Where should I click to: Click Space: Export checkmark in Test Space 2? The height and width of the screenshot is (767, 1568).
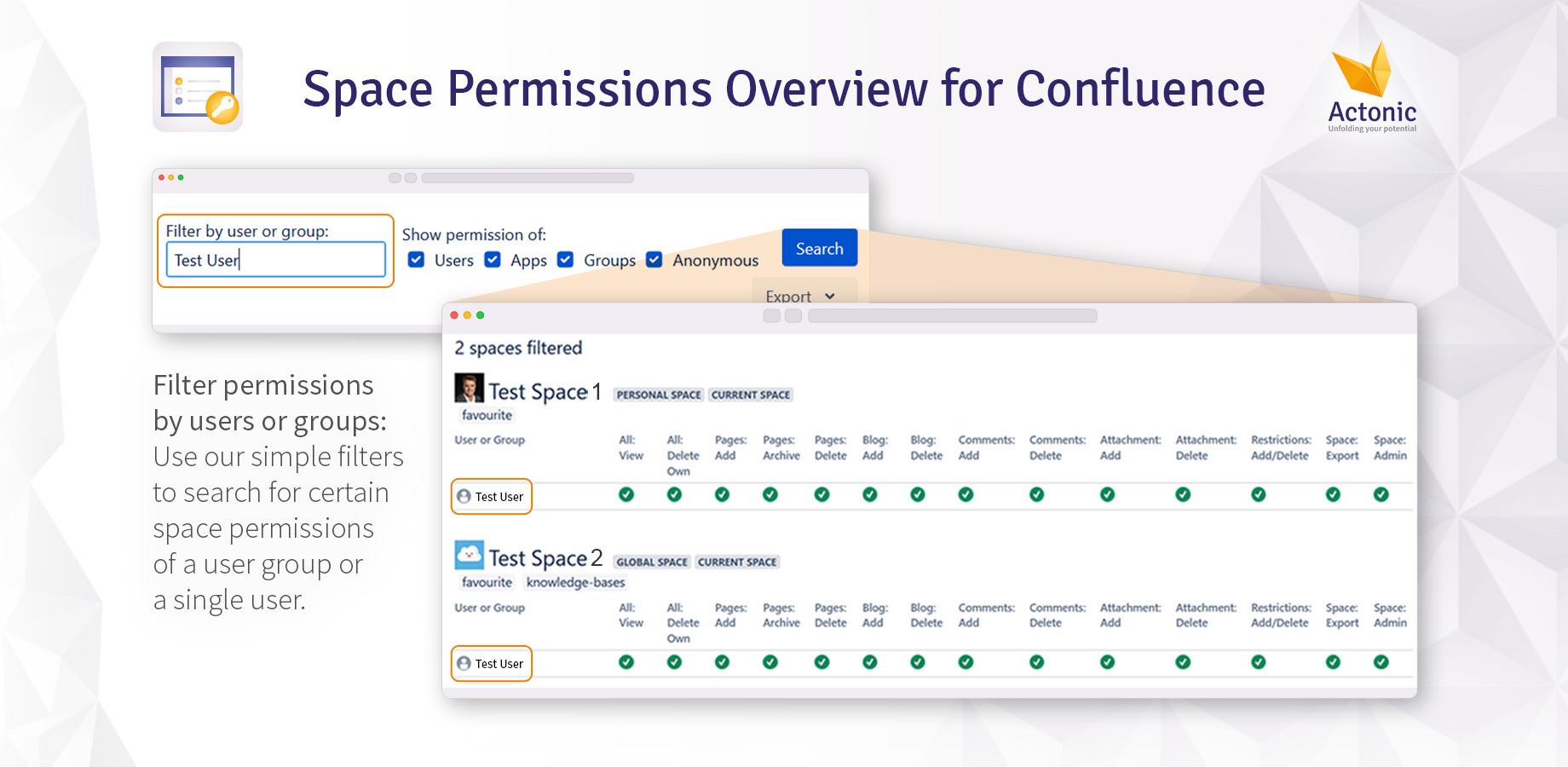1334,662
